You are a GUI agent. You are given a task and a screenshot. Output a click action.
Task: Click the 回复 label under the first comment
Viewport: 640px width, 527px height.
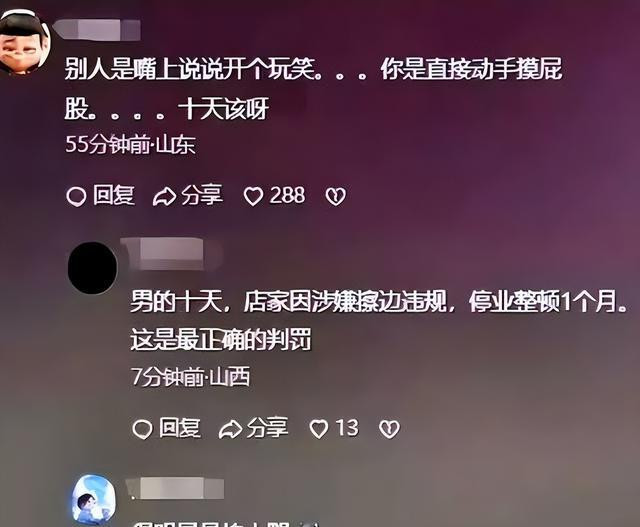click(113, 195)
